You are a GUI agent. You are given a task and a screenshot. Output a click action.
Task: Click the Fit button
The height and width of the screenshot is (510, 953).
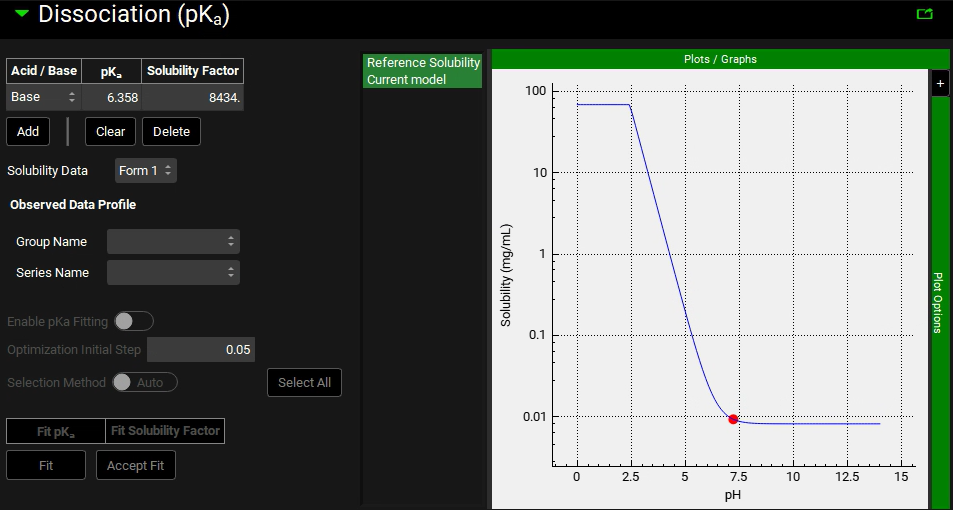point(46,465)
